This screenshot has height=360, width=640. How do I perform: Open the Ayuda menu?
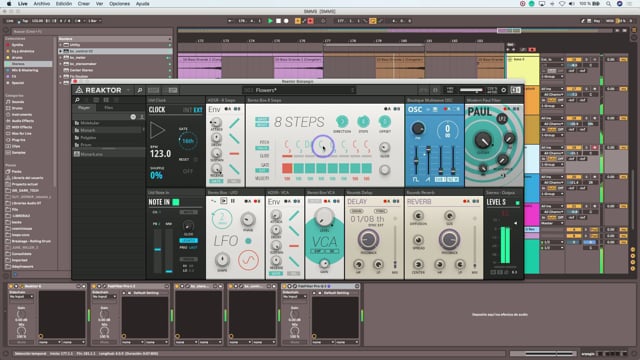(142, 4)
